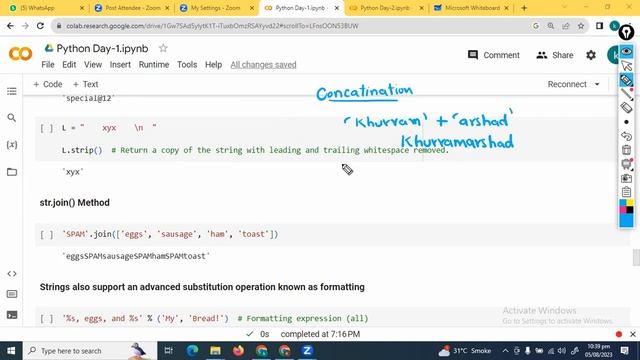Open the browser side panel icon
The width and height of the screenshot is (640, 360).
pos(599,26)
